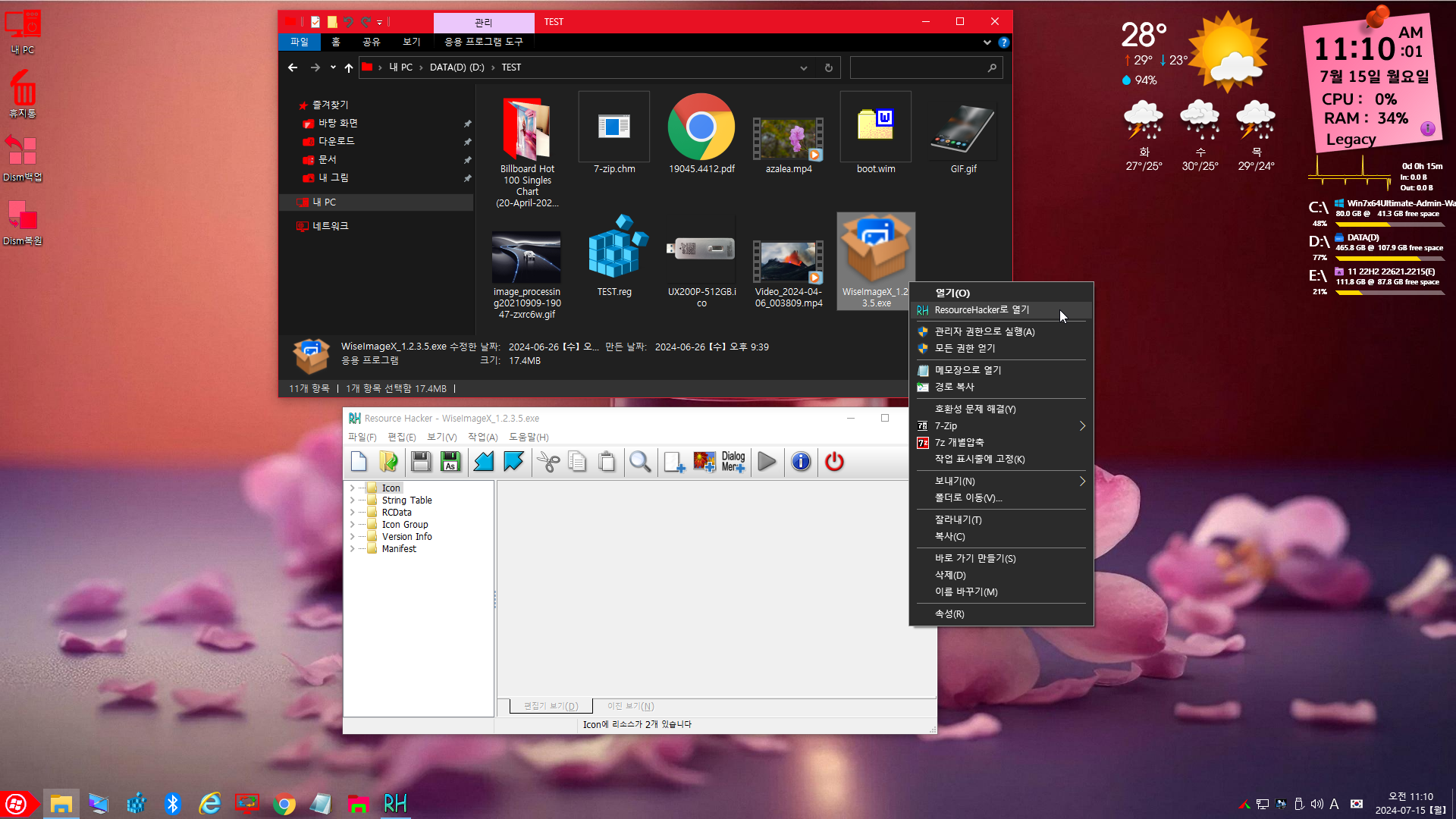This screenshot has width=1456, height=819.
Task: Click the Resource Hacker RH taskbar icon
Action: [x=395, y=804]
